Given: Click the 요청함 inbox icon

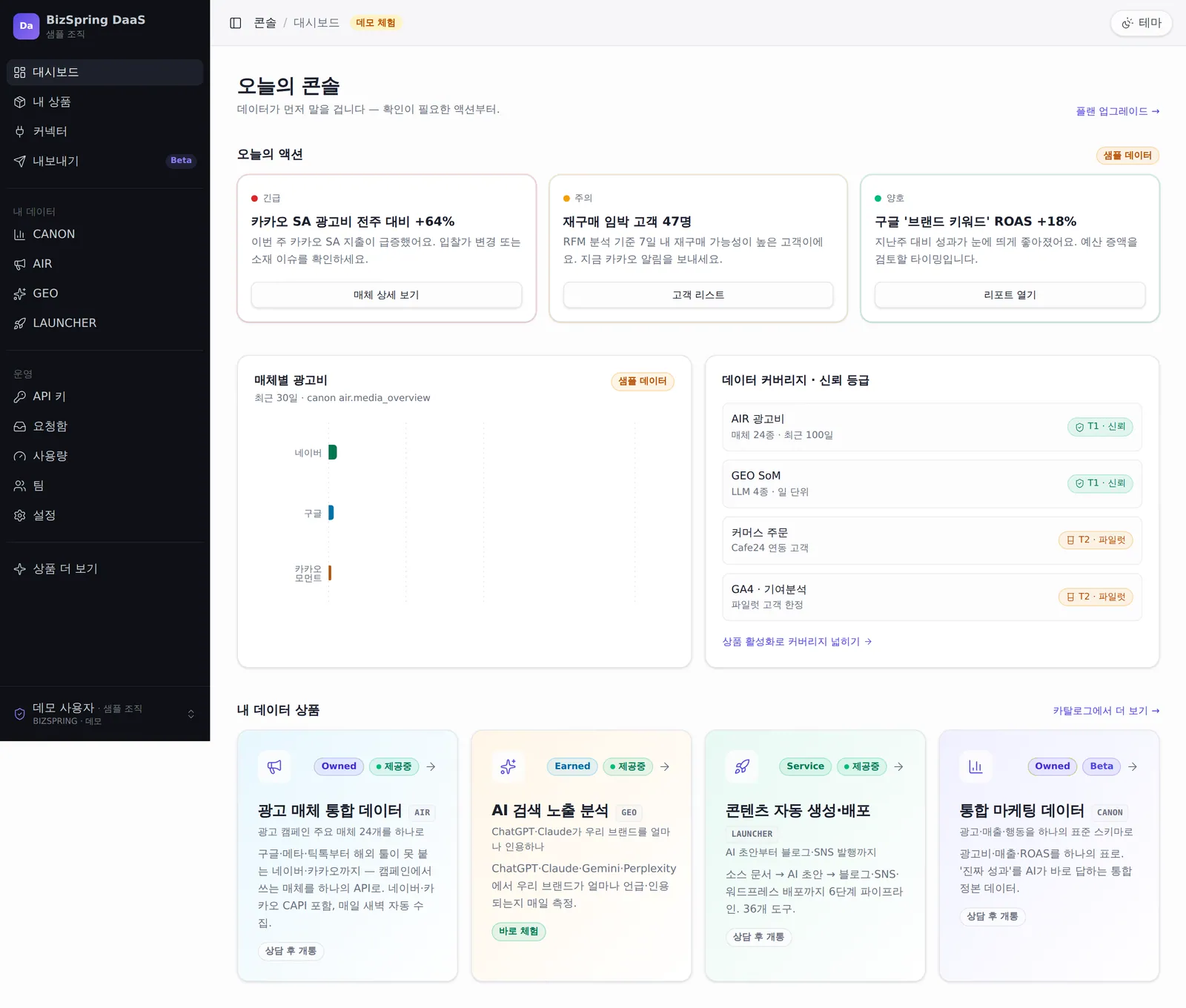Looking at the screenshot, I should (20, 426).
